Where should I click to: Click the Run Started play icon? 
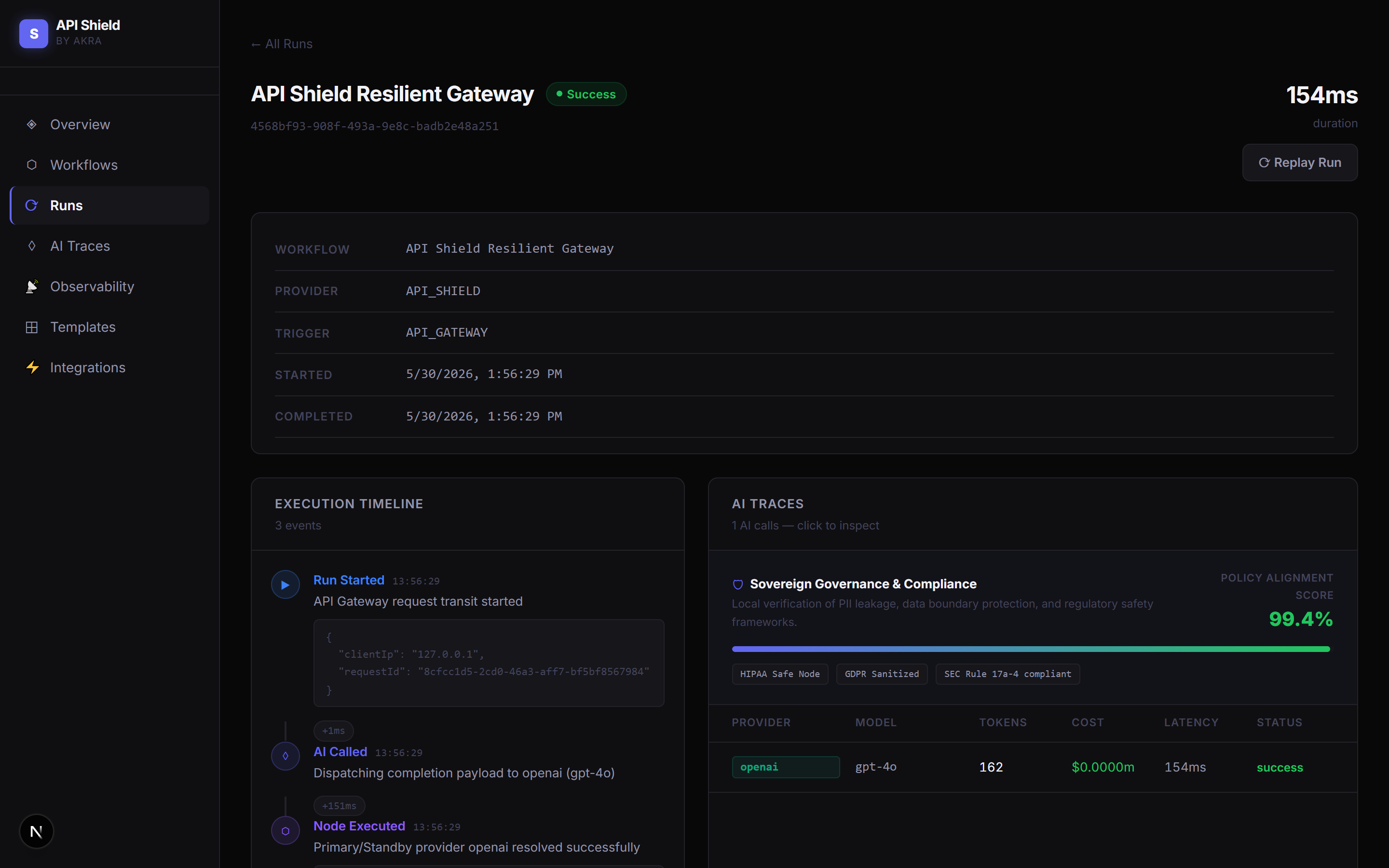click(285, 585)
